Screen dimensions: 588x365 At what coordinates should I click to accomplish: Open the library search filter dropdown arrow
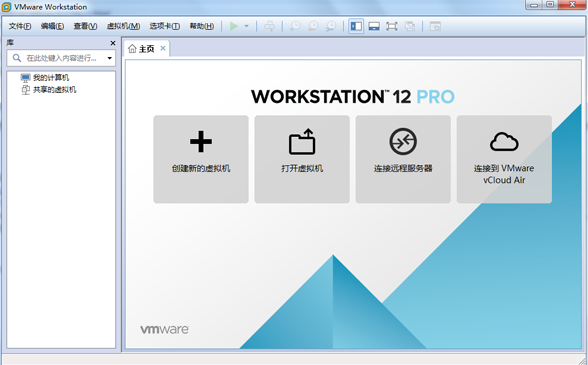pyautogui.click(x=110, y=58)
